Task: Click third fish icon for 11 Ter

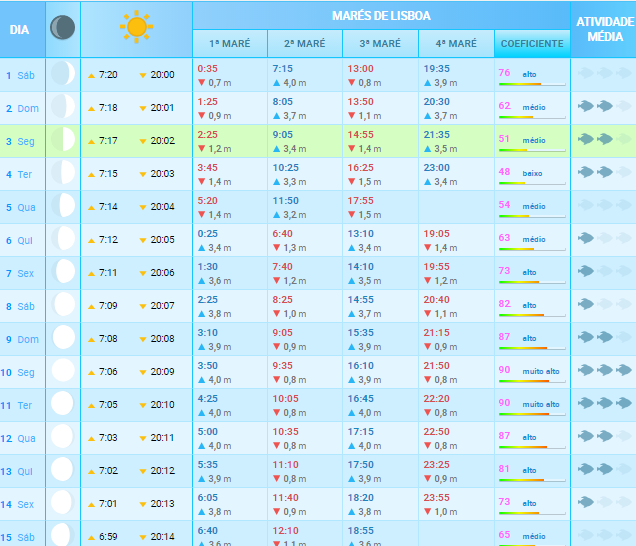Action: [x=624, y=403]
